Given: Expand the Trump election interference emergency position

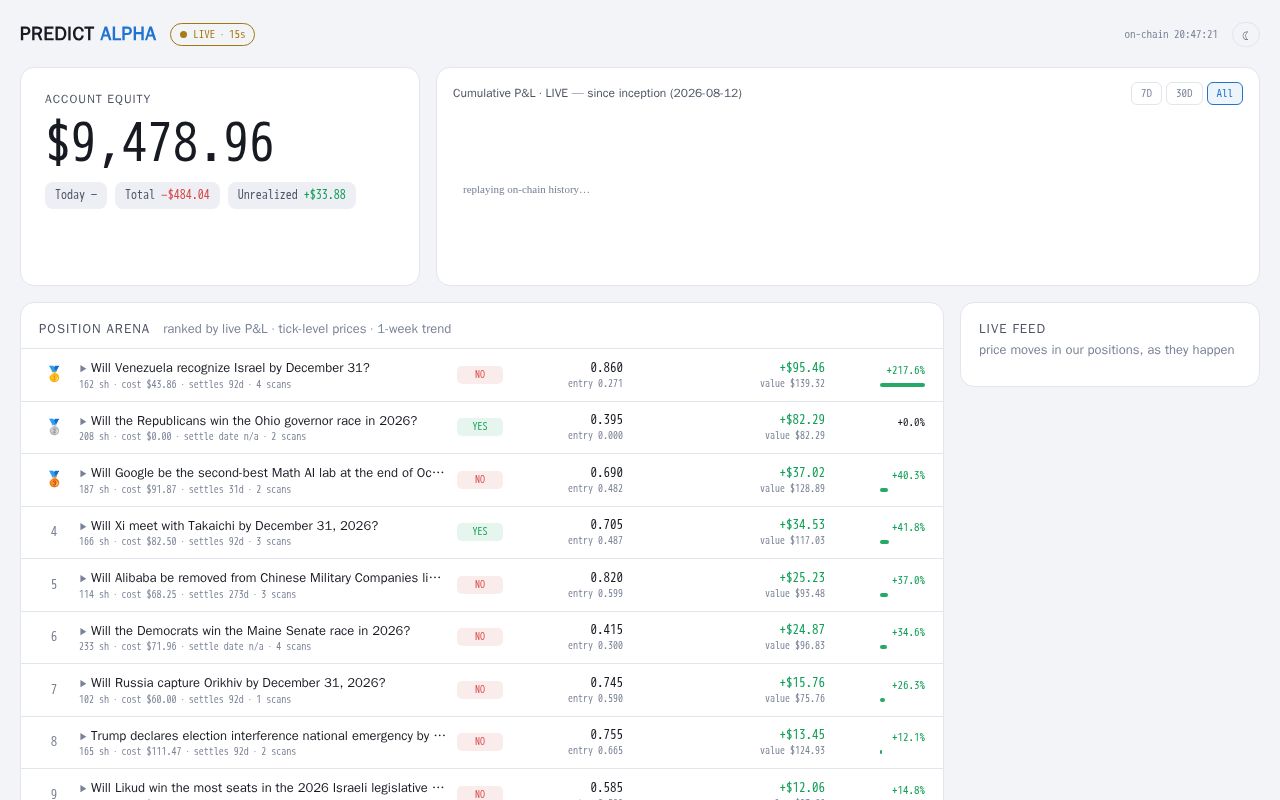Looking at the screenshot, I should [x=482, y=742].
